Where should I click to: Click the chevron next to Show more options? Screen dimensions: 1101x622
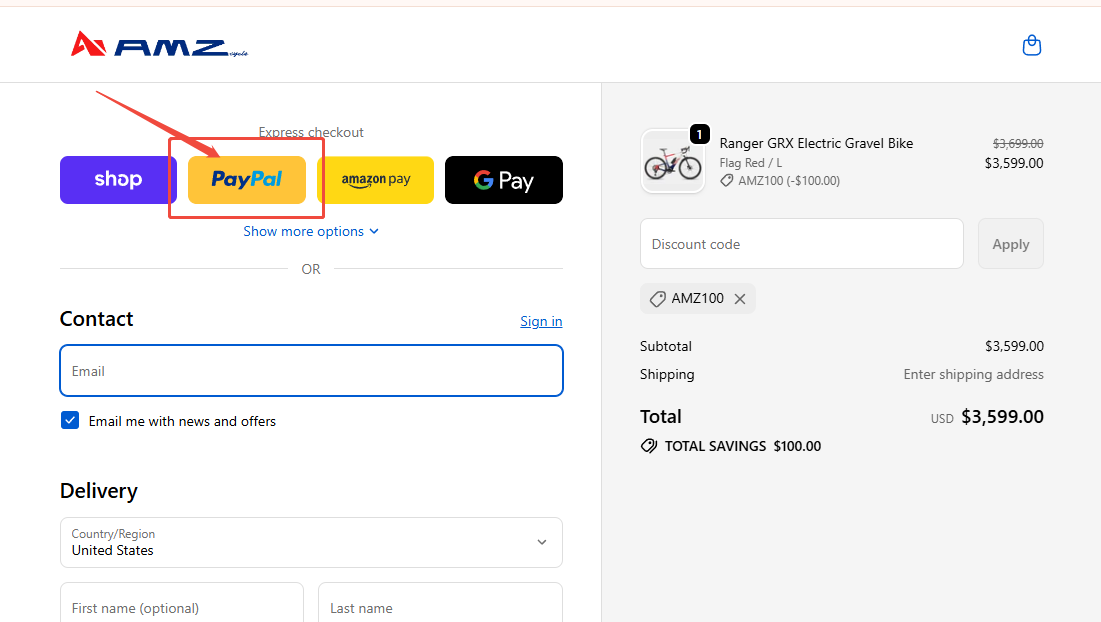(x=374, y=231)
